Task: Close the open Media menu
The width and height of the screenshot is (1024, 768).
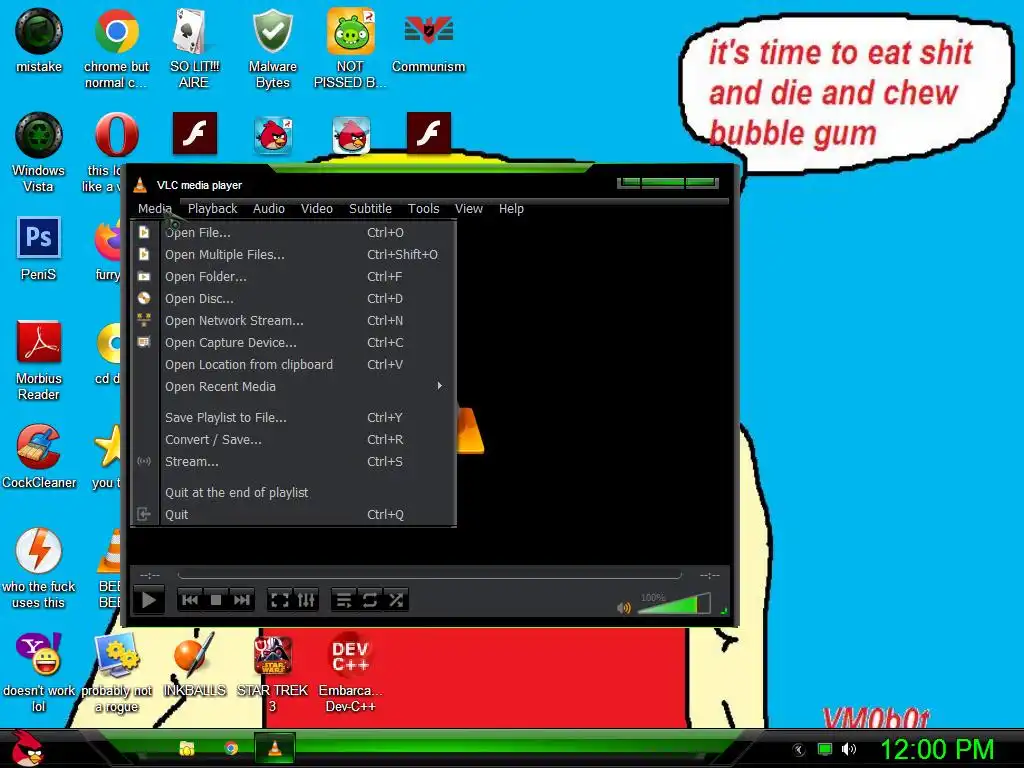Action: coord(155,208)
